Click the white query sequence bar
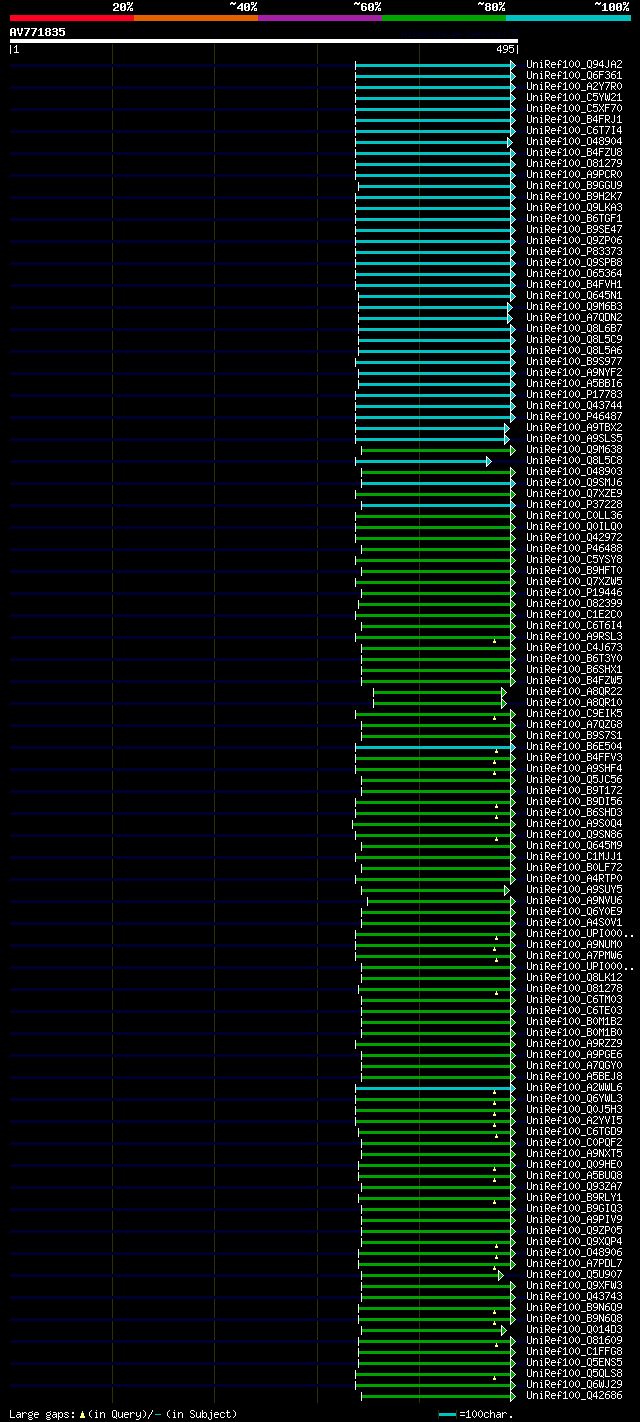This screenshot has width=640, height=1422. 264,41
